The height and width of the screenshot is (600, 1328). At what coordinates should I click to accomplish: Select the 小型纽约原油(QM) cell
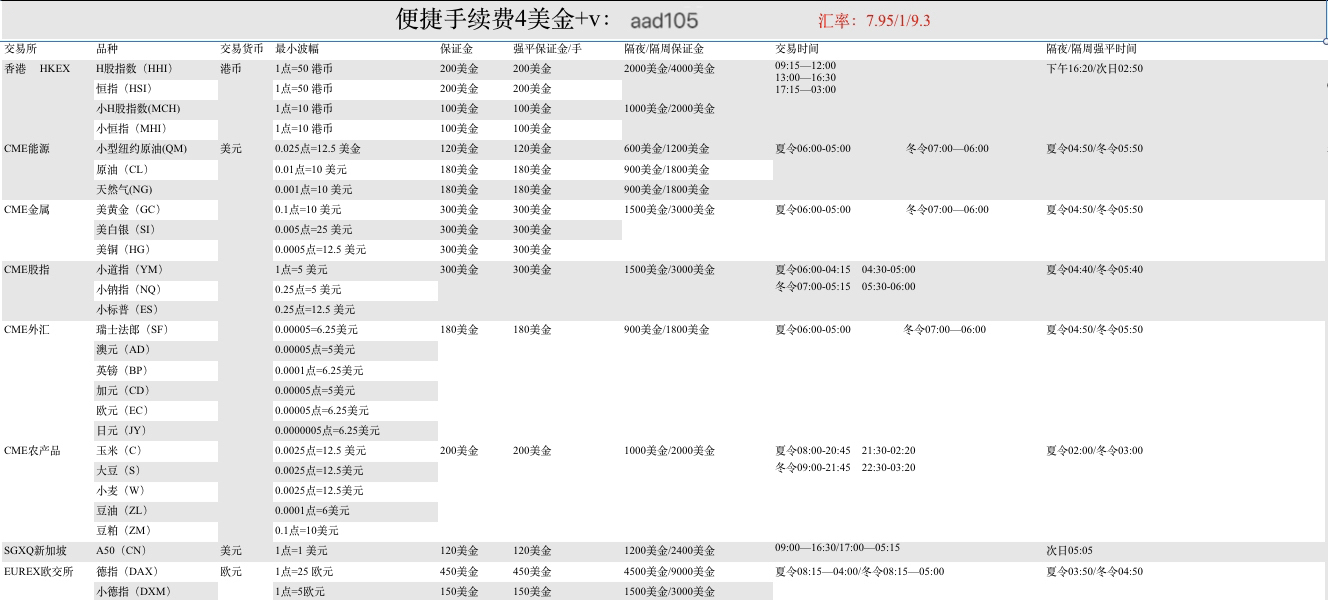point(141,149)
